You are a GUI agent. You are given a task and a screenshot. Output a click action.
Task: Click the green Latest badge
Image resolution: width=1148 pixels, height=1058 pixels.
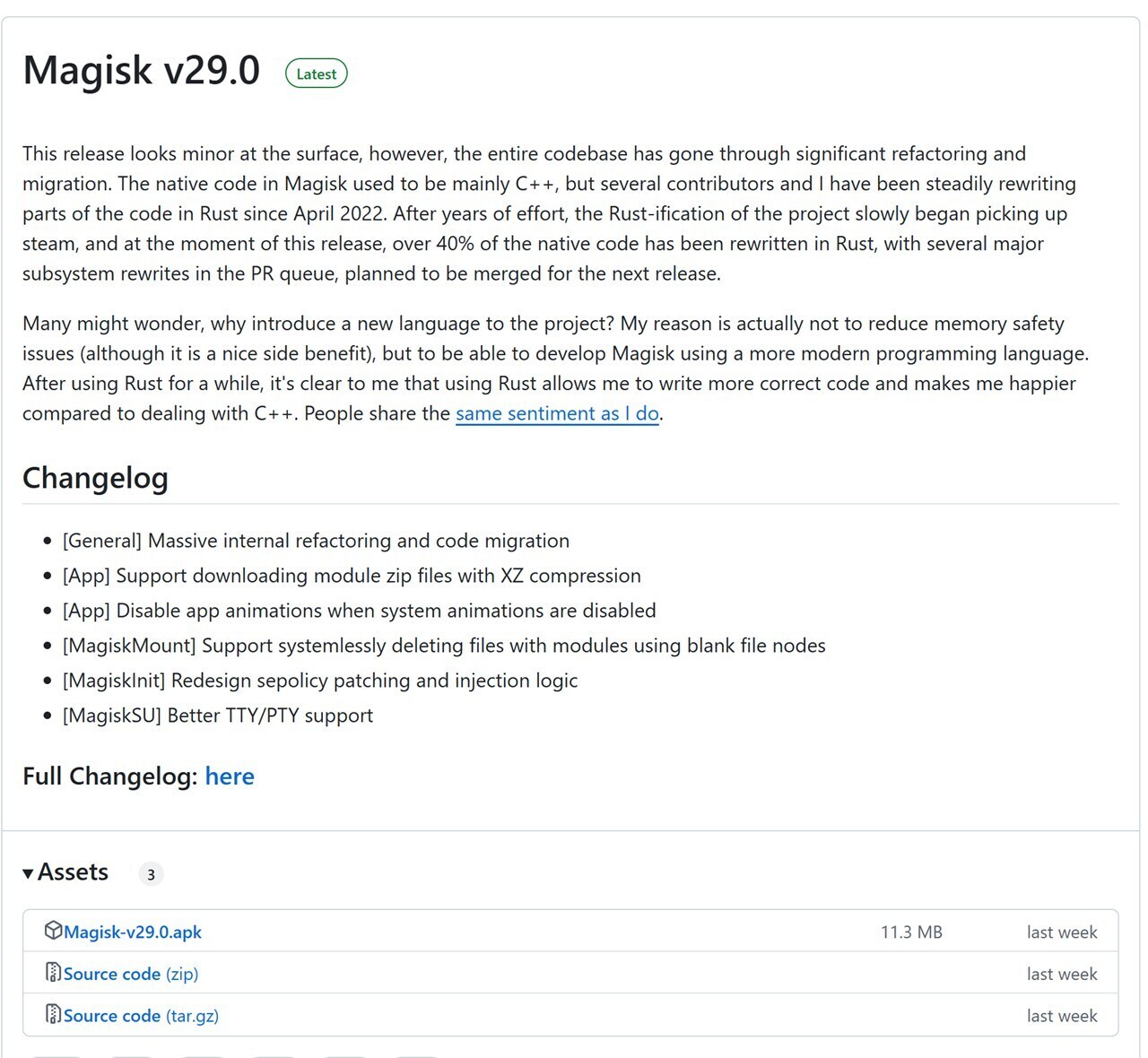coord(316,74)
